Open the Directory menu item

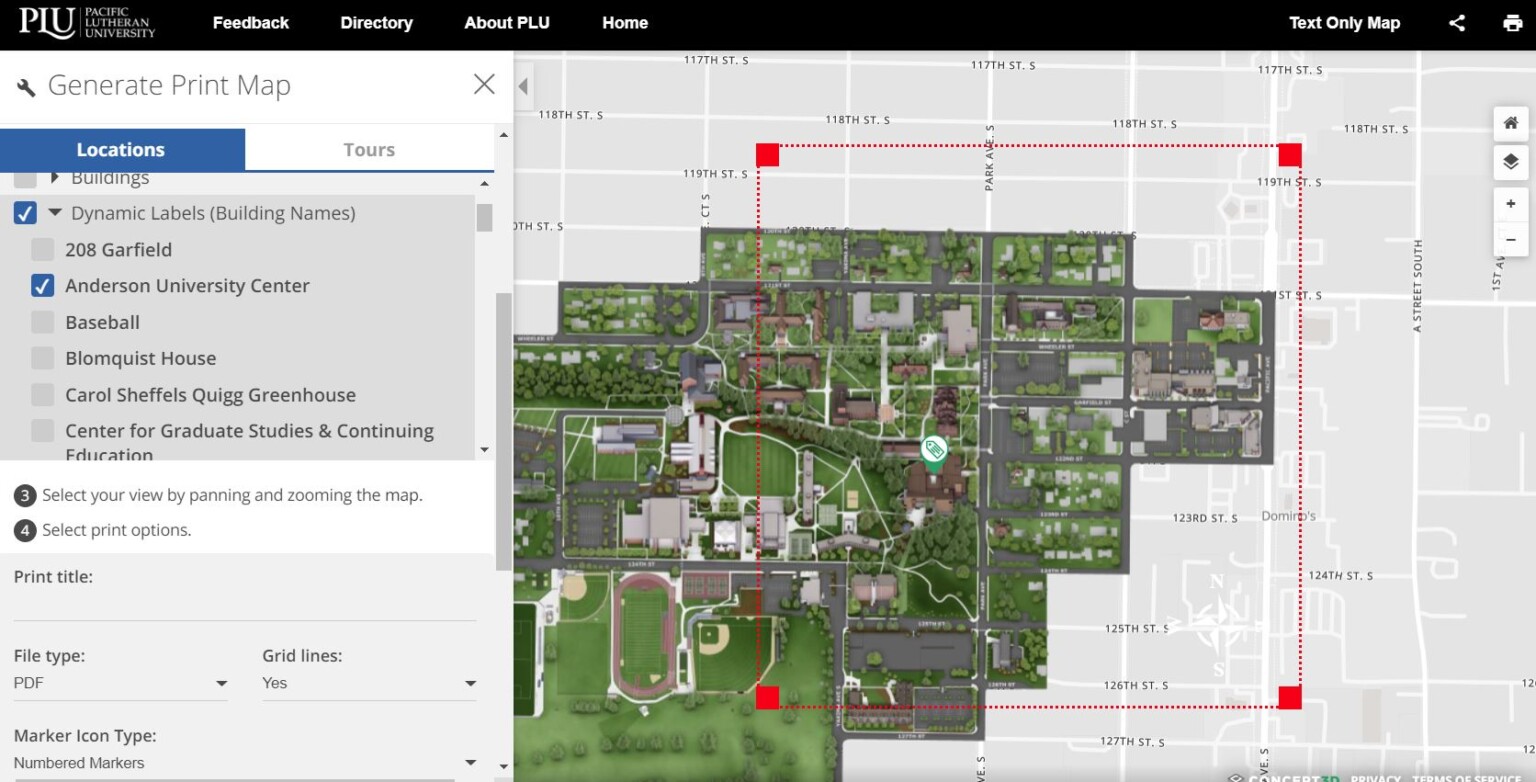pos(376,22)
